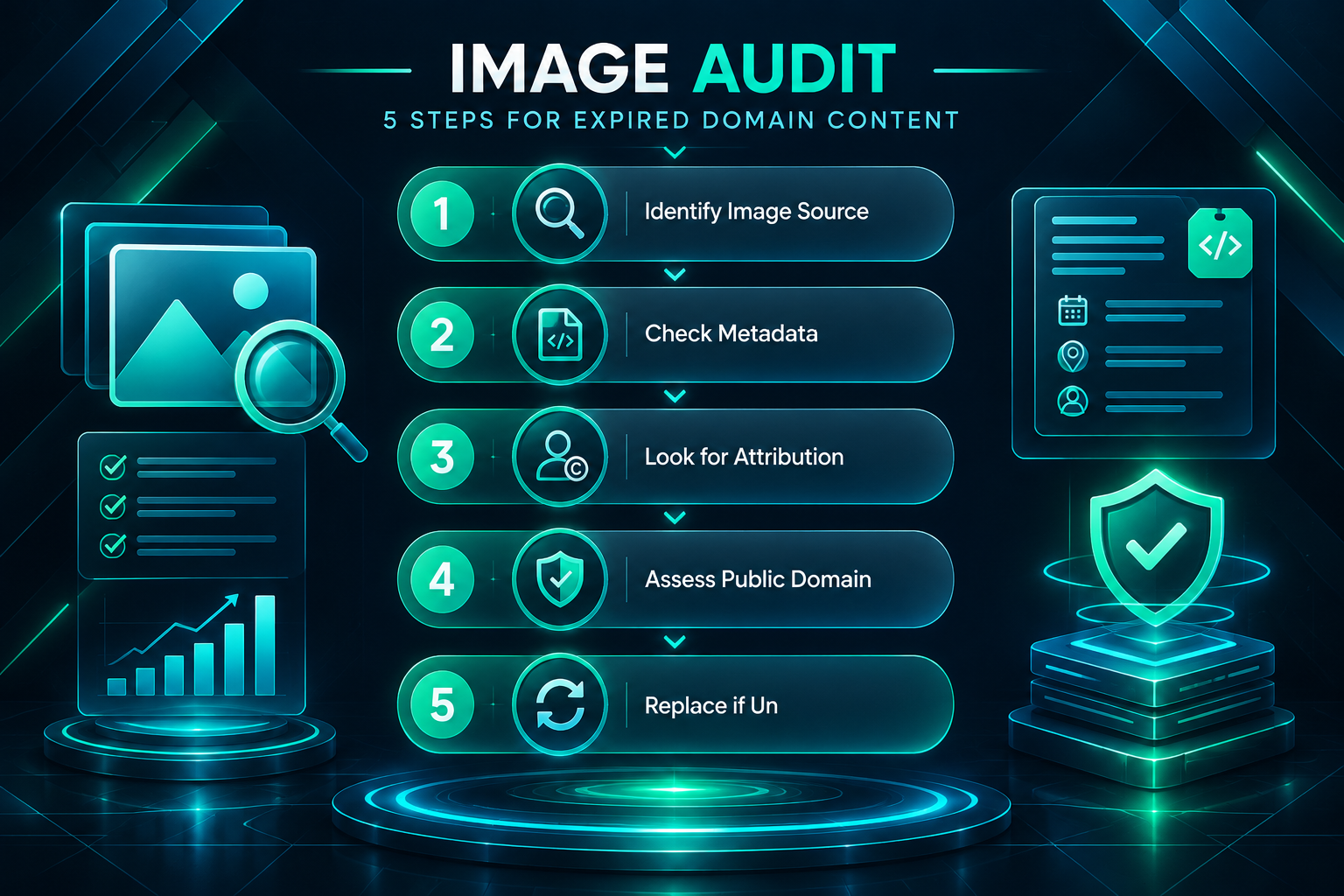This screenshot has width=1344, height=896.
Task: Select the number 2 circle badge
Action: pyautogui.click(x=442, y=335)
